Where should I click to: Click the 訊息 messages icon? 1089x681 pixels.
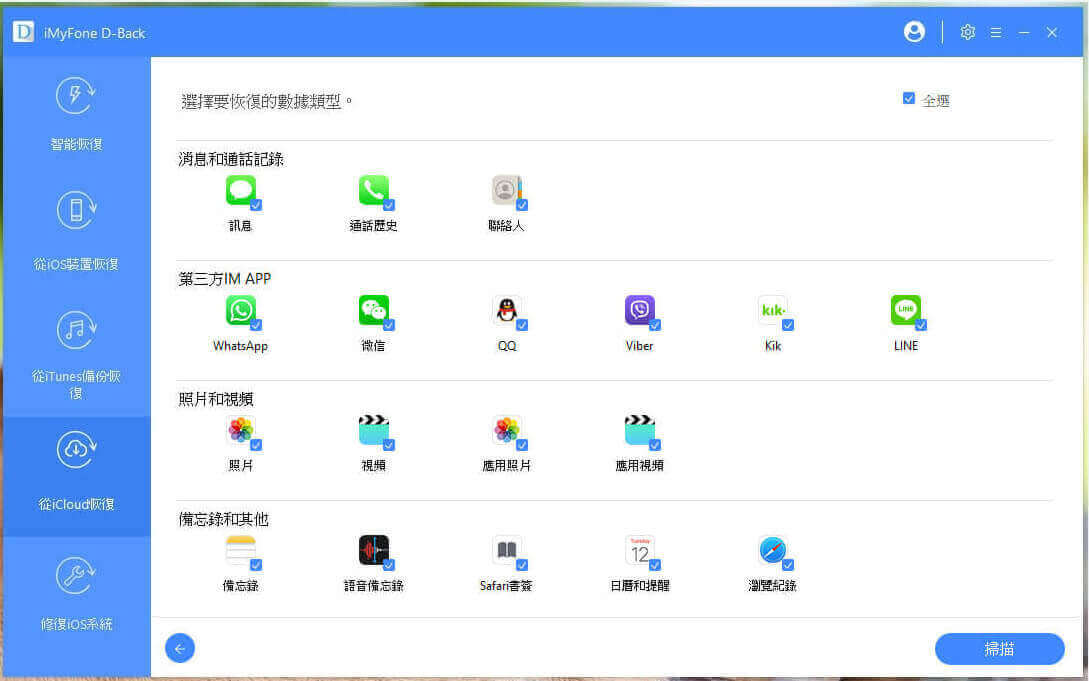[x=240, y=190]
